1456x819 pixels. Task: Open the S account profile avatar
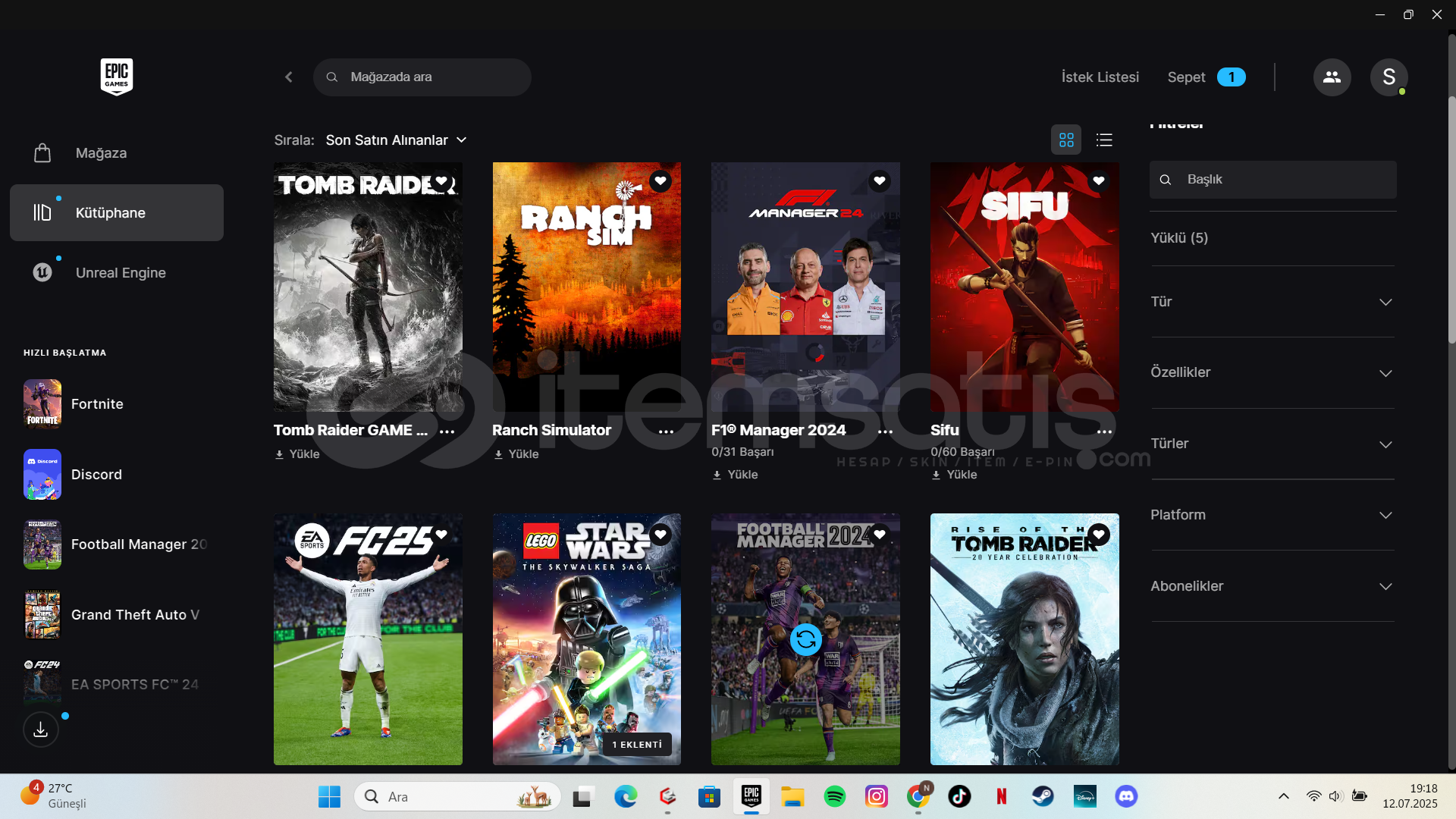pyautogui.click(x=1389, y=77)
